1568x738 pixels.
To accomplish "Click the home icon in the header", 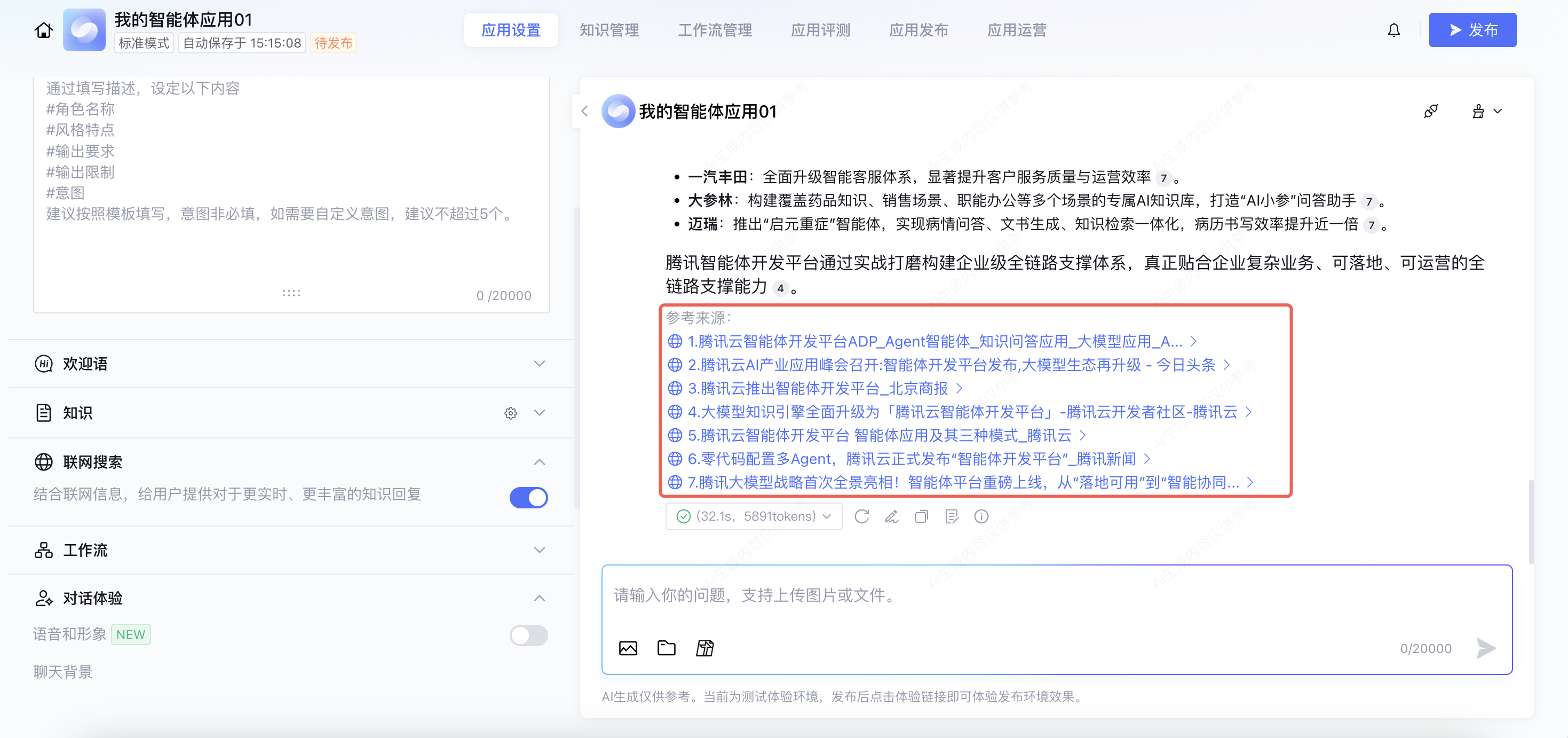I will [x=43, y=30].
